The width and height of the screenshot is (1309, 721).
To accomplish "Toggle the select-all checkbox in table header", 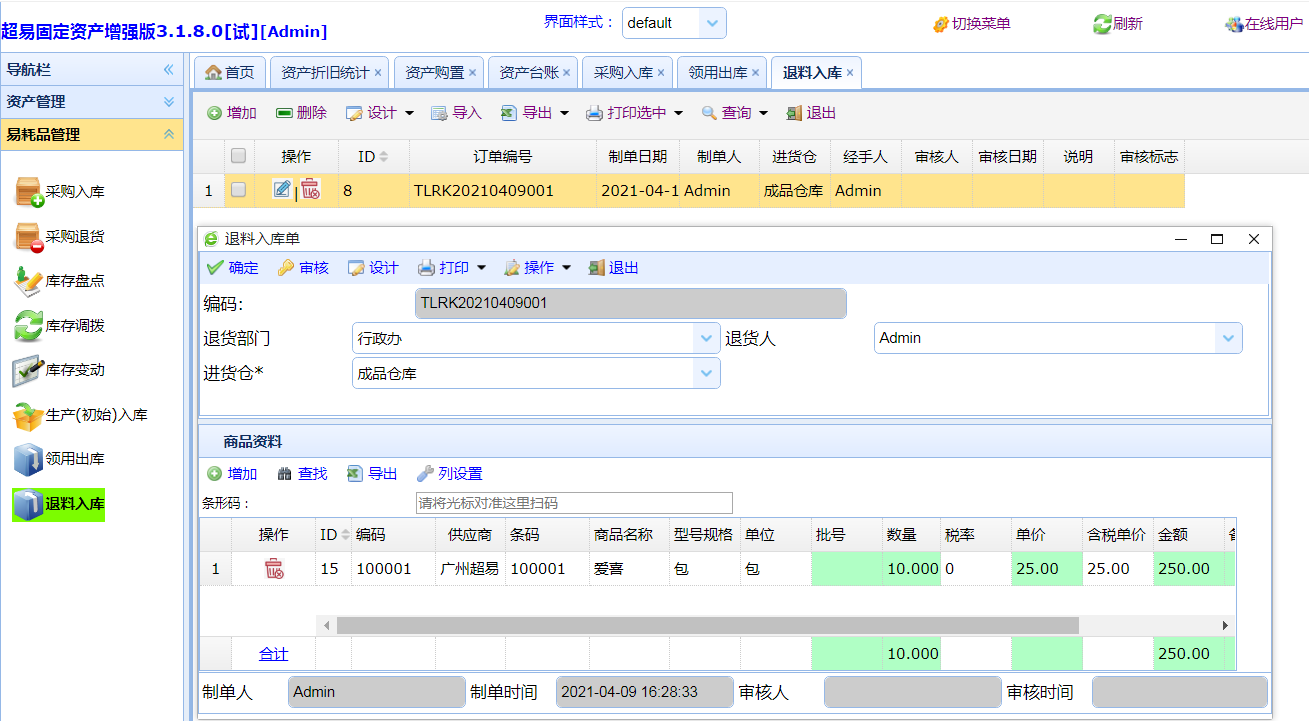I will coord(238,156).
